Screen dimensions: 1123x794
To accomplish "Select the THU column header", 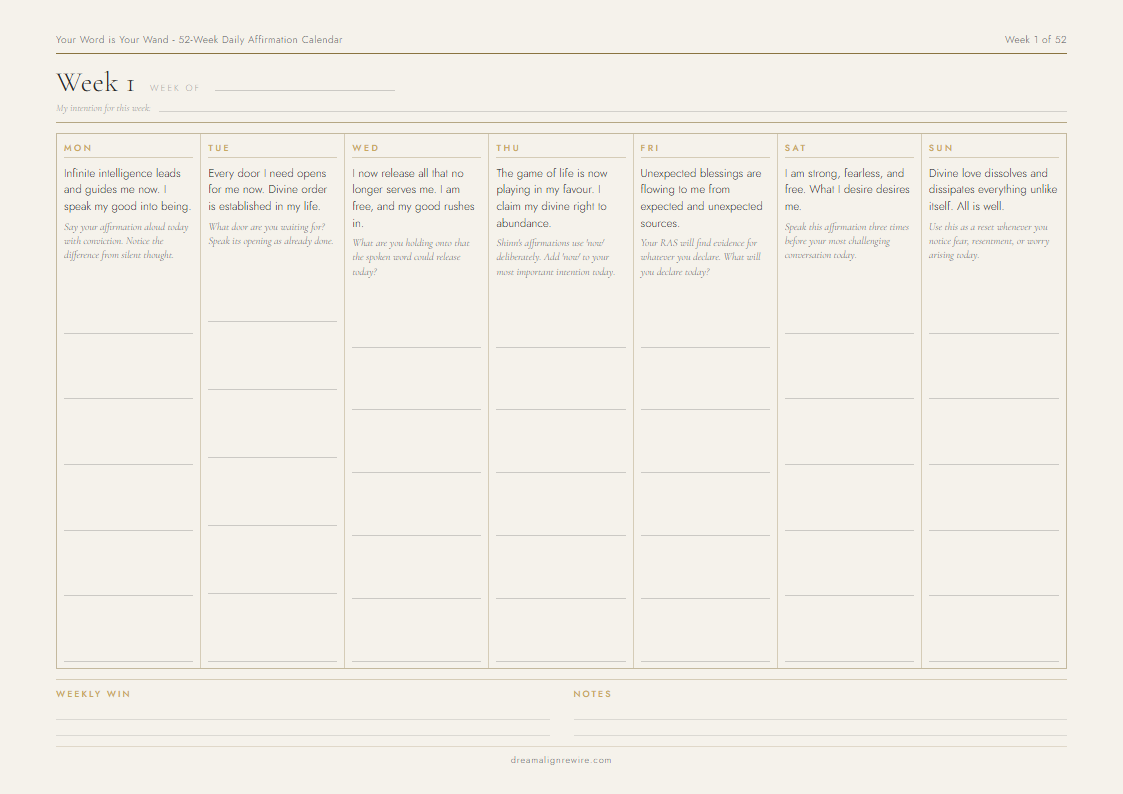I will coord(508,148).
